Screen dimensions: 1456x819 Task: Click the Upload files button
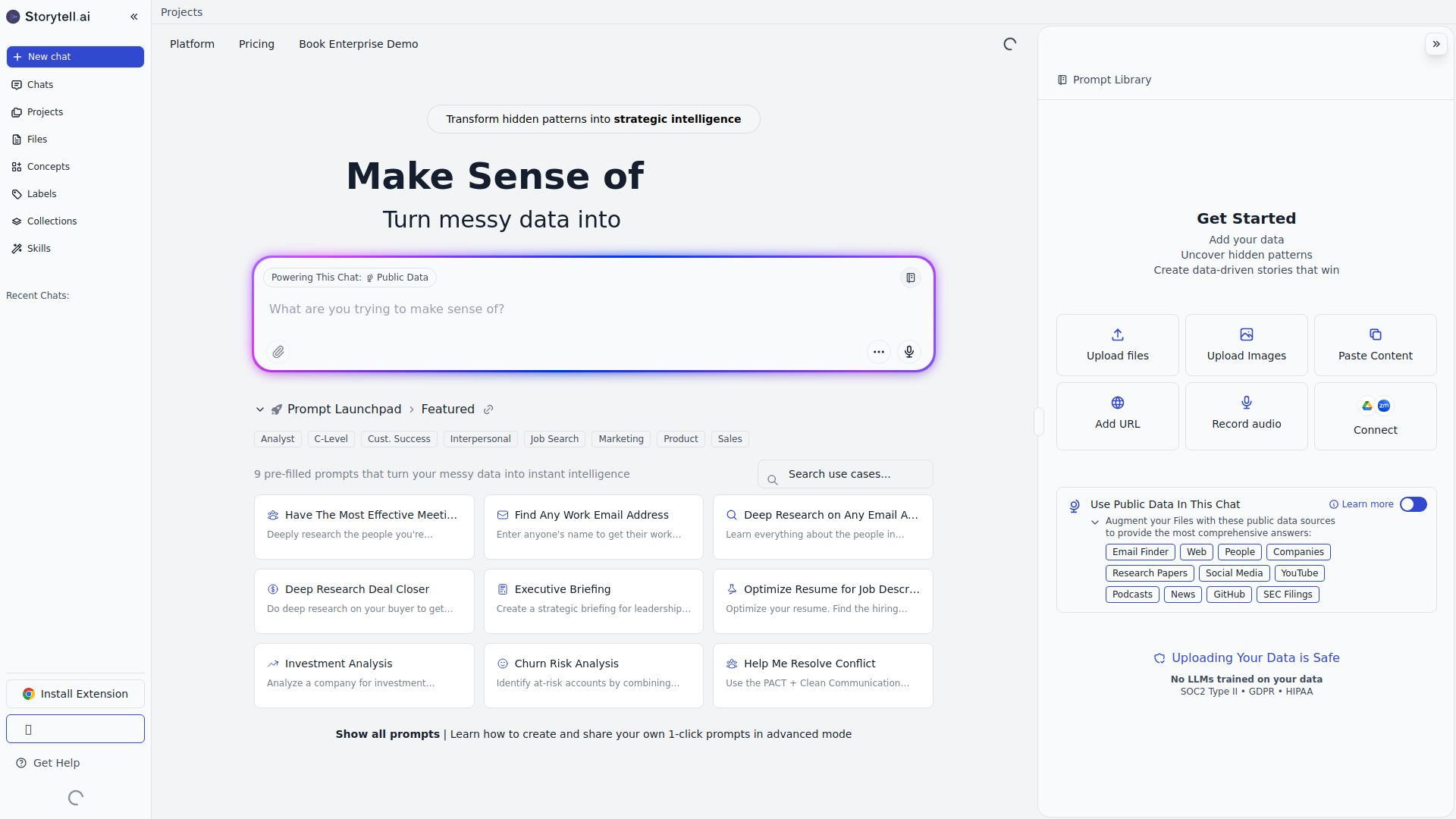(x=1116, y=344)
